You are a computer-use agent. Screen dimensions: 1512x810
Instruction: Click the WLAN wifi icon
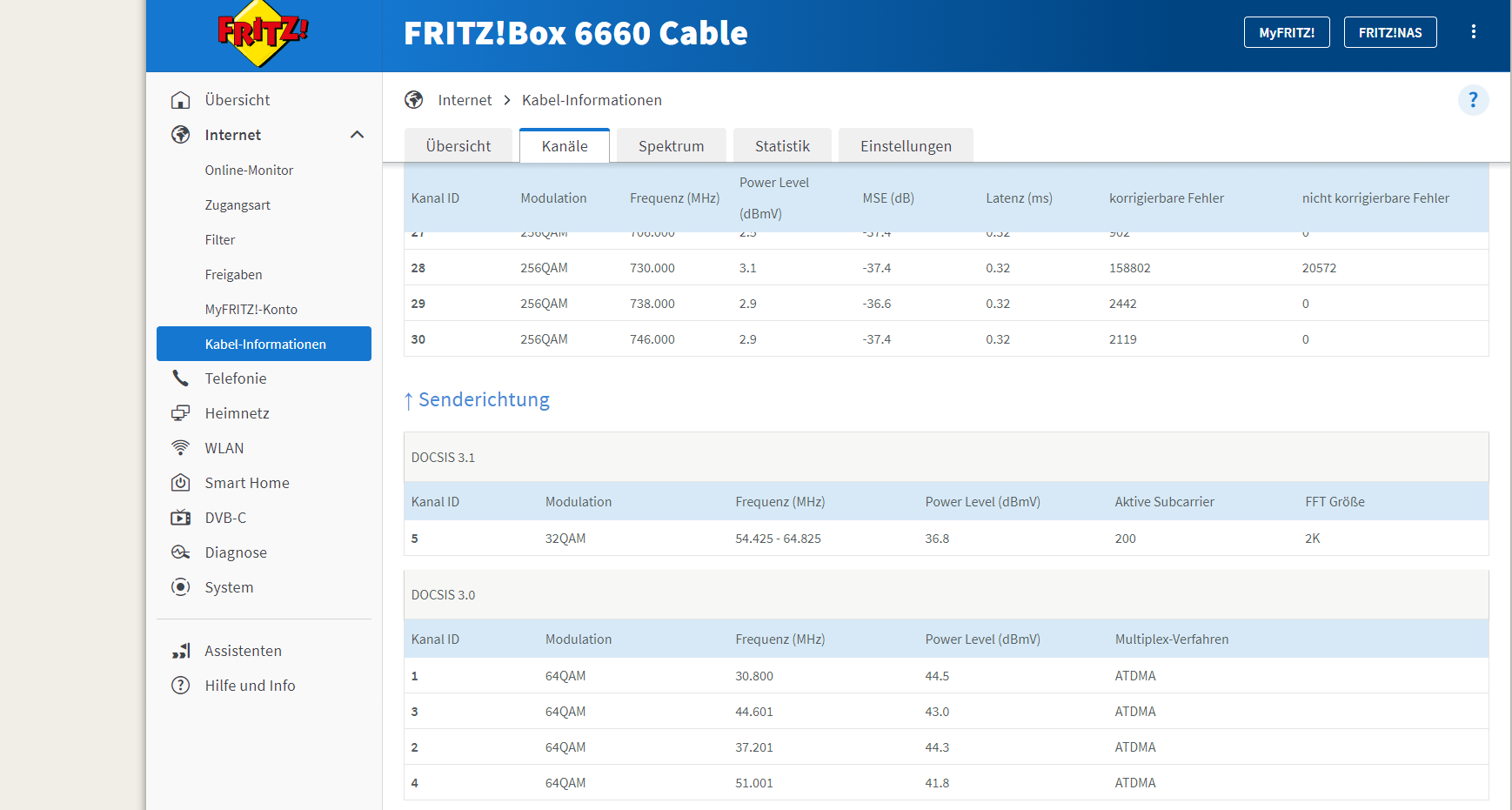[180, 448]
